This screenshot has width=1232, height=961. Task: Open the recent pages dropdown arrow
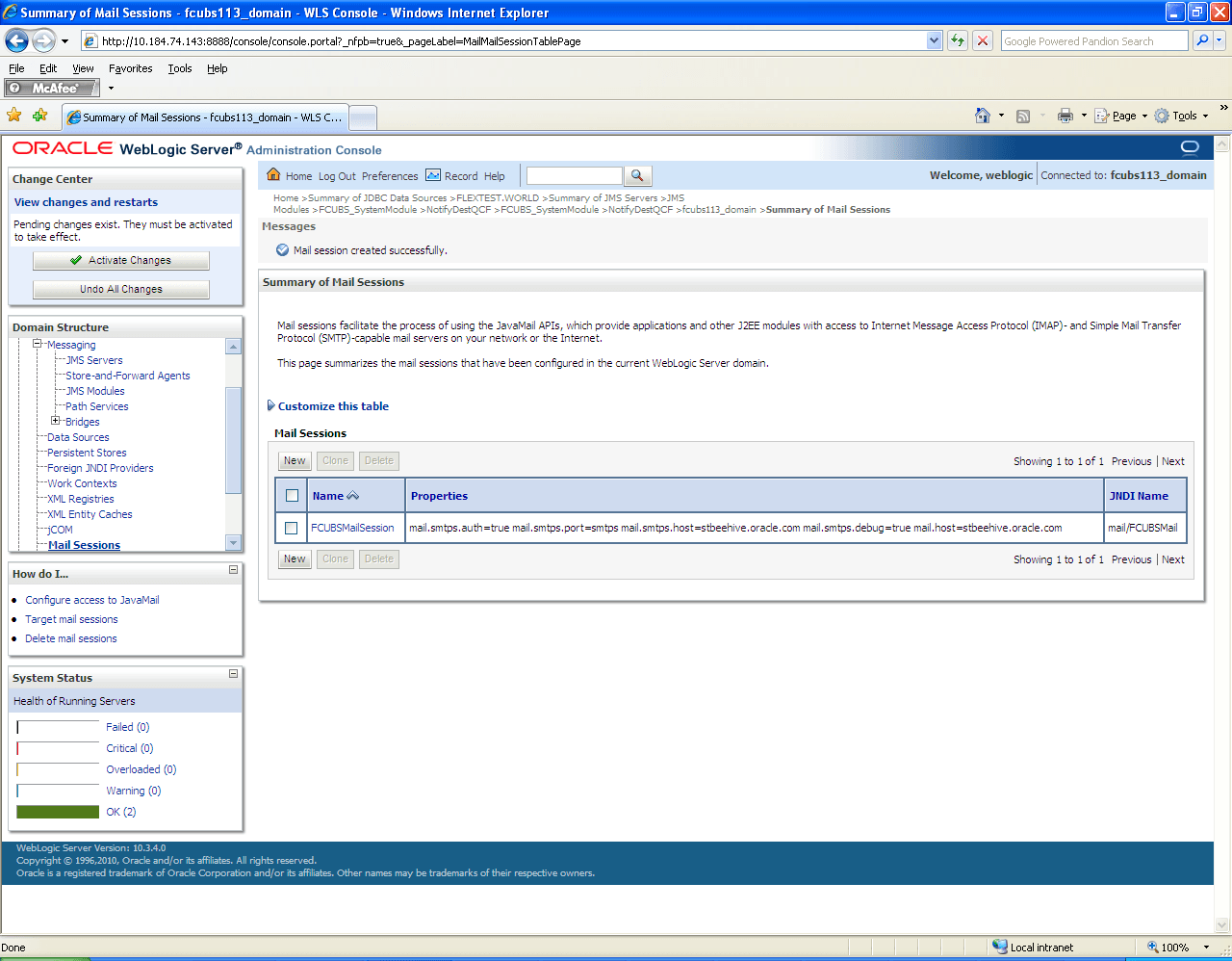[x=64, y=41]
